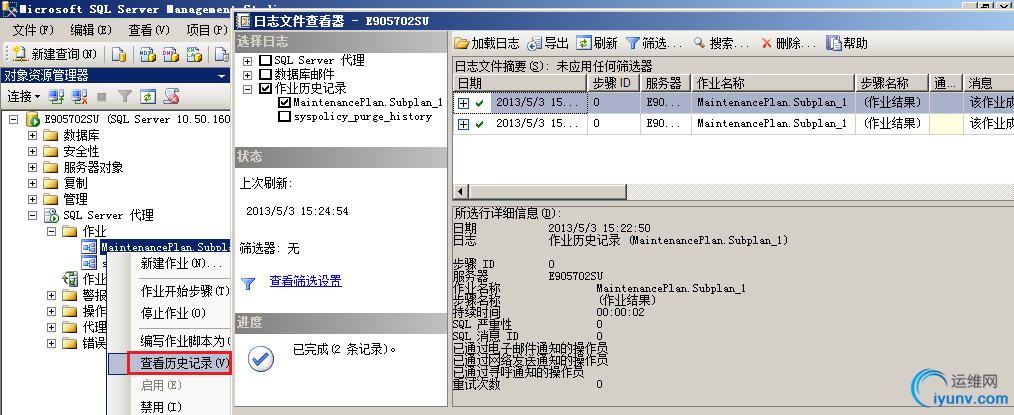Click the SQL Server 代理 agent icon

point(51,215)
